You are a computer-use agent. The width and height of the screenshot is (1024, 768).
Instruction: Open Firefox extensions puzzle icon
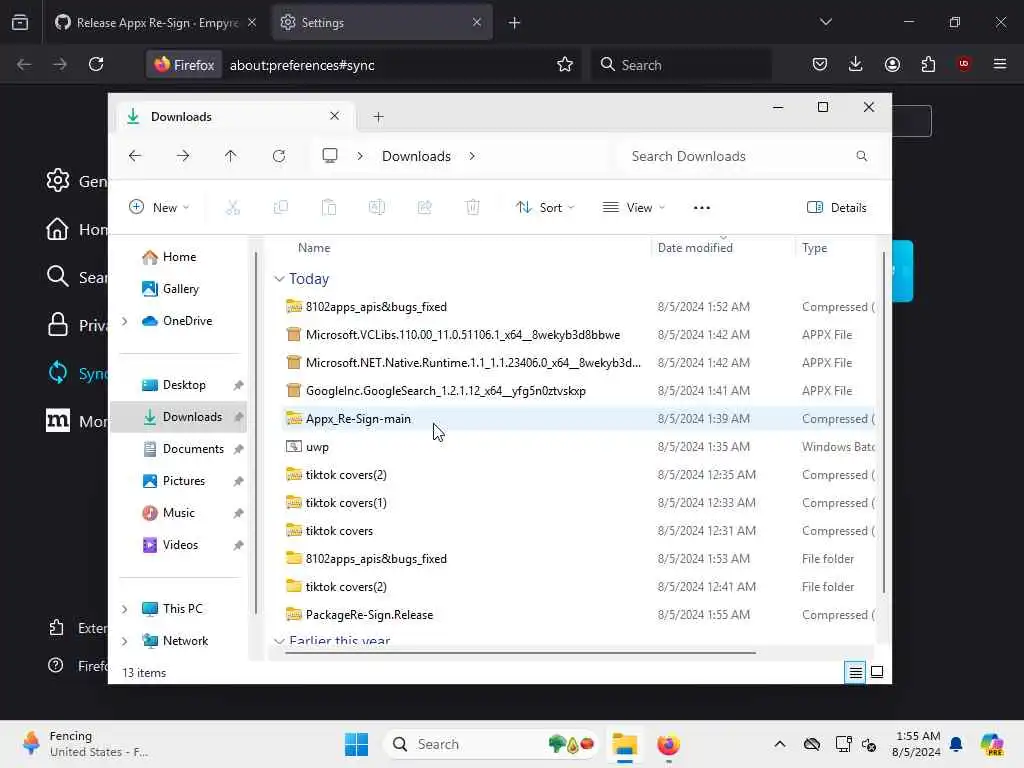(928, 64)
